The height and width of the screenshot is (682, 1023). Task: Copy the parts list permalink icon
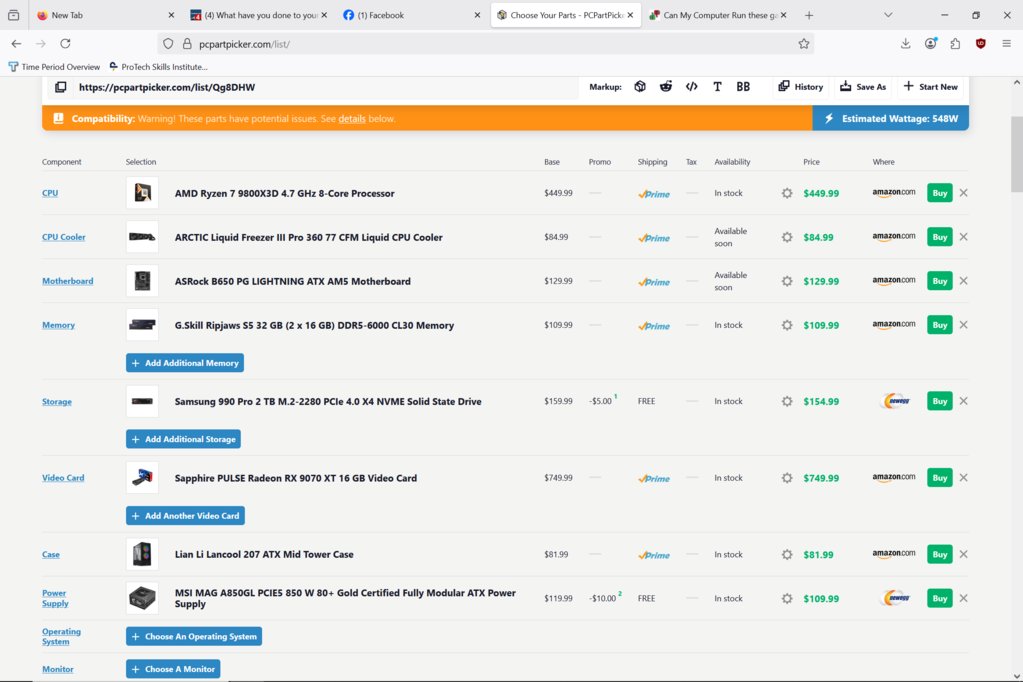[60, 87]
